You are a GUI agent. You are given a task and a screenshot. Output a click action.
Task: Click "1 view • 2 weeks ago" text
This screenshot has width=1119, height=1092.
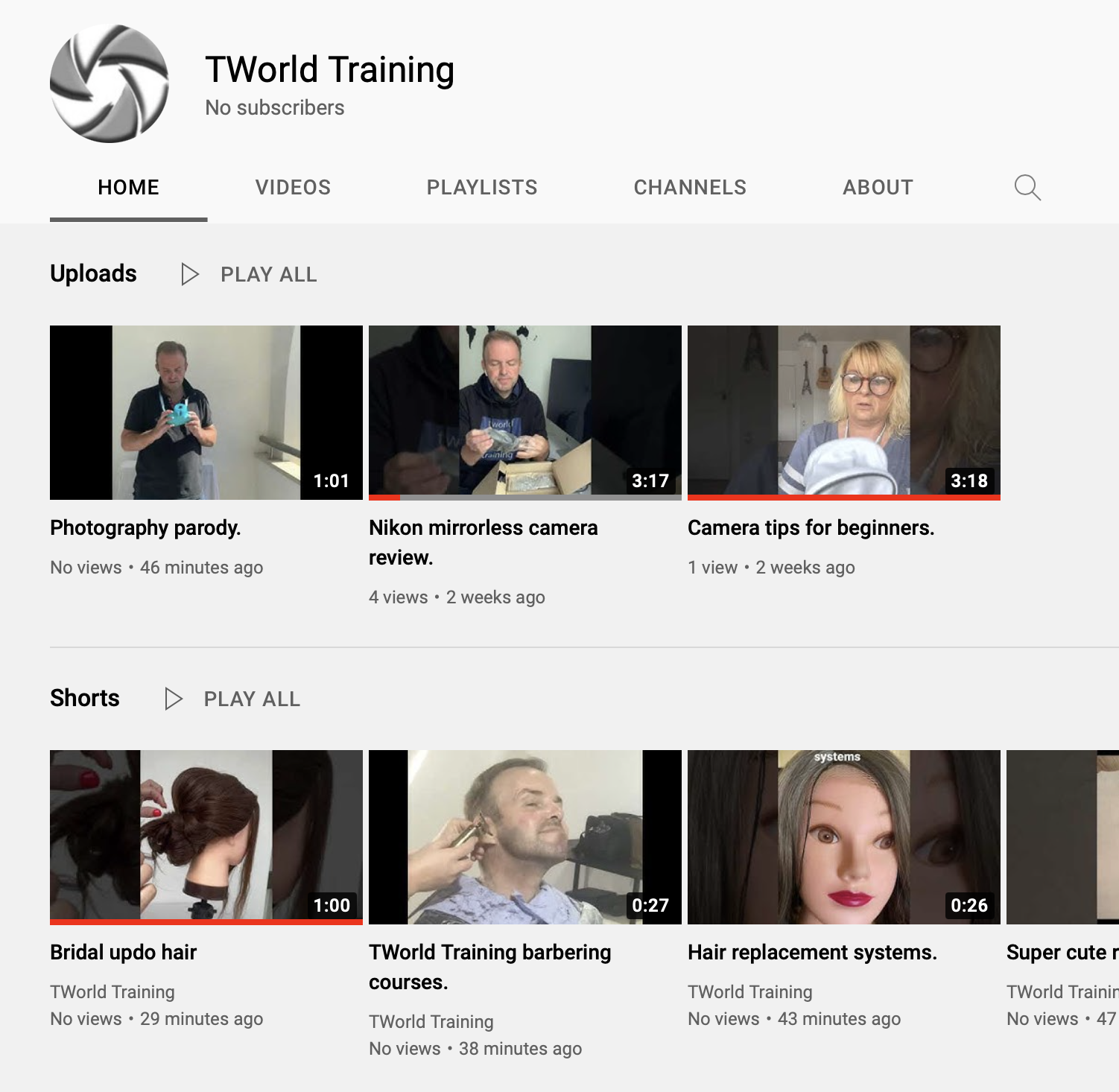(771, 568)
